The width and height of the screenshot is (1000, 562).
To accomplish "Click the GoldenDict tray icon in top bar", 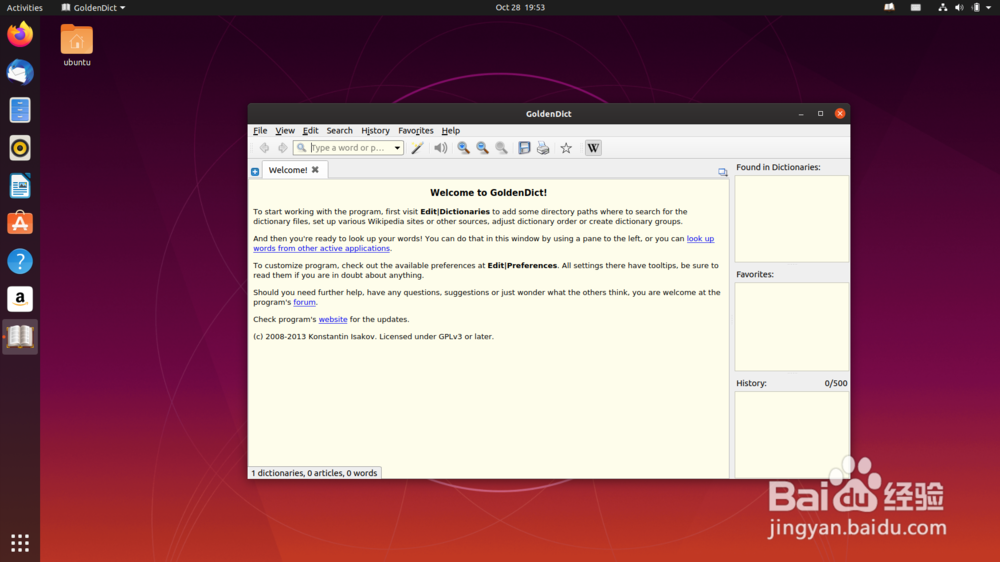I will [x=889, y=8].
